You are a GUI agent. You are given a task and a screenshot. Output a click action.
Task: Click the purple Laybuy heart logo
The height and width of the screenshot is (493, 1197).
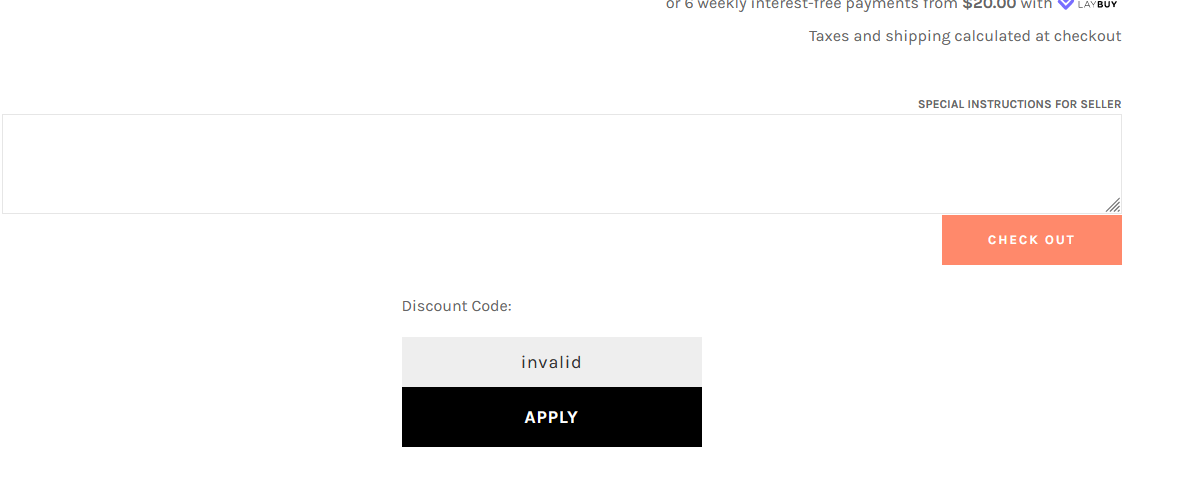(x=1065, y=4)
